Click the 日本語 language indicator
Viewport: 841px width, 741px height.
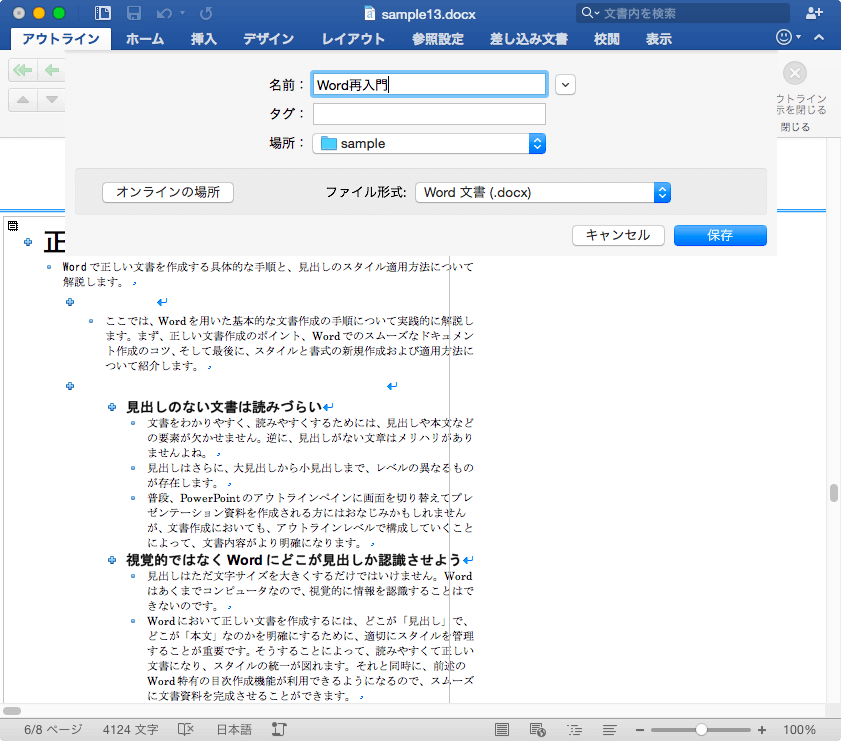tap(234, 730)
